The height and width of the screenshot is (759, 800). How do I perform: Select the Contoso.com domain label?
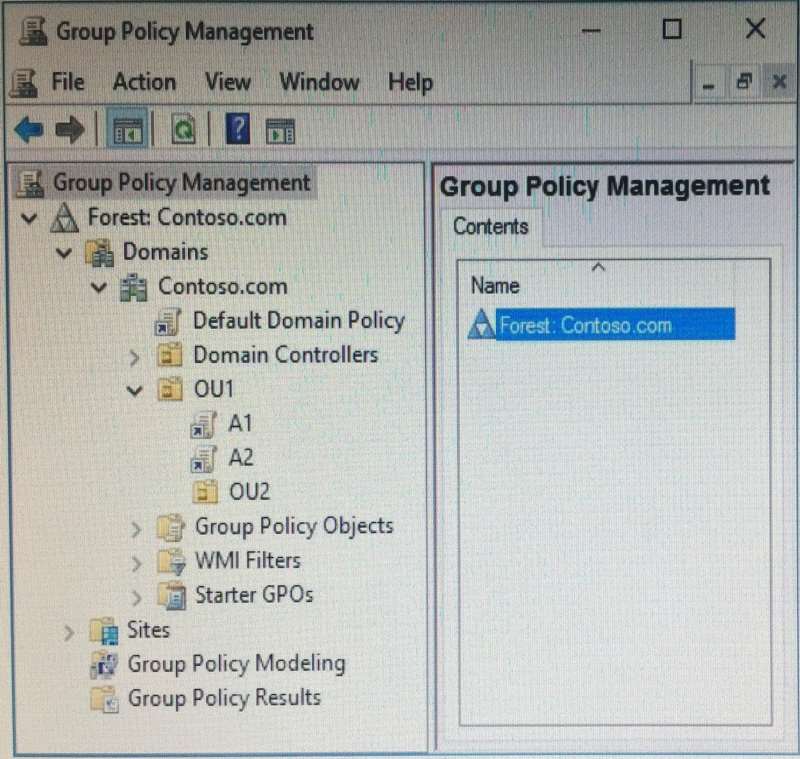(x=223, y=286)
